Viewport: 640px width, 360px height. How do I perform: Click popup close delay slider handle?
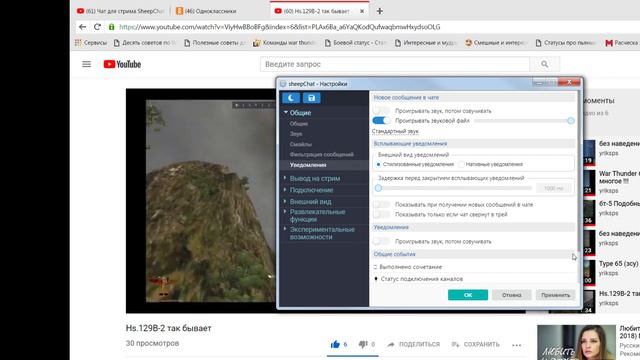(x=378, y=188)
